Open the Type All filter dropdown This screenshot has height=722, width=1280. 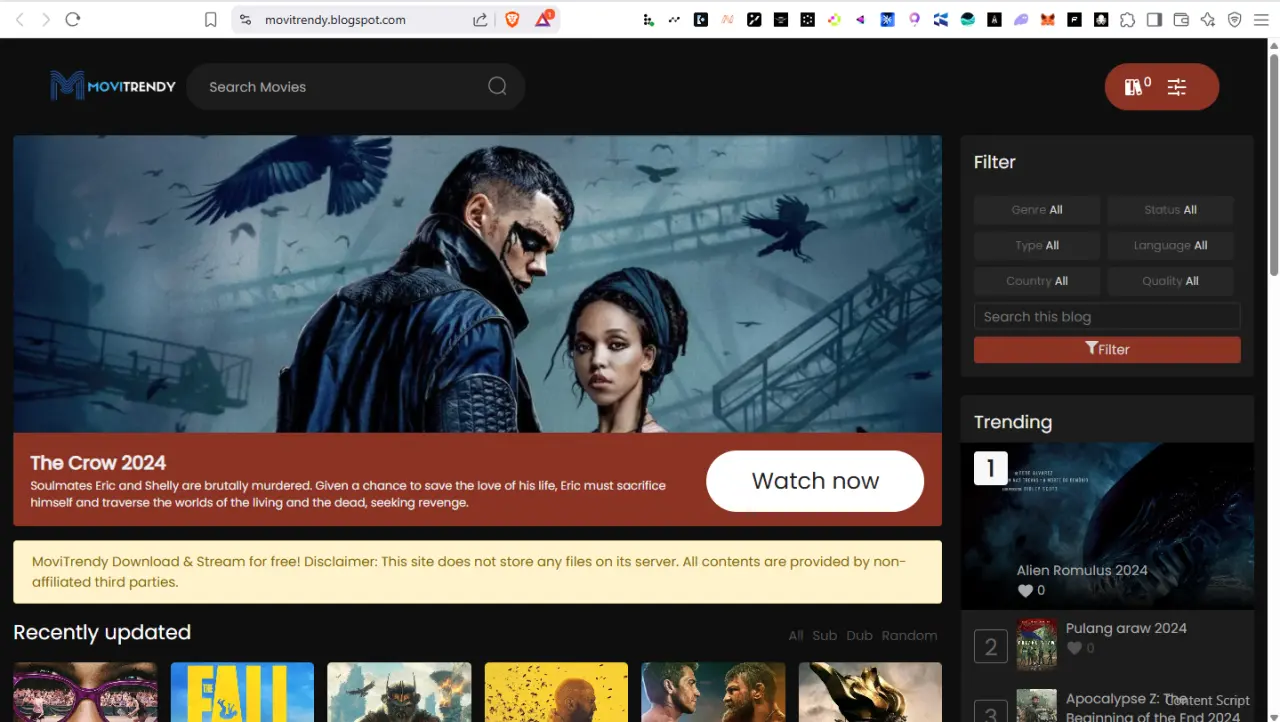pyautogui.click(x=1037, y=245)
